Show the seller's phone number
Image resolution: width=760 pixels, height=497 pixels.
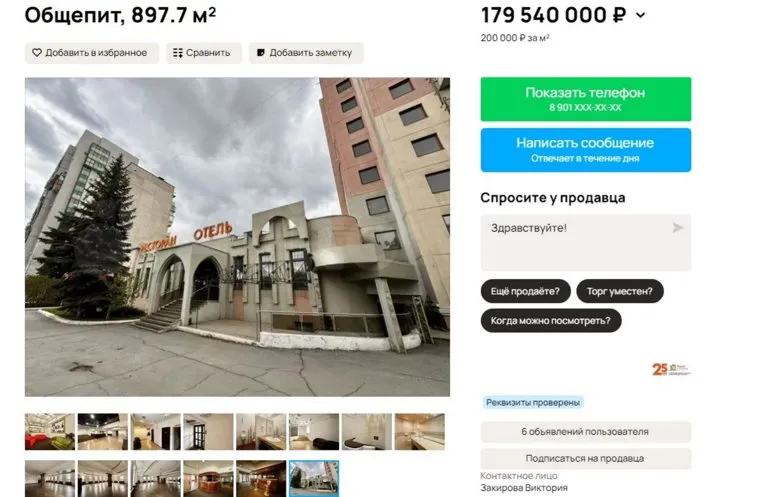point(586,99)
